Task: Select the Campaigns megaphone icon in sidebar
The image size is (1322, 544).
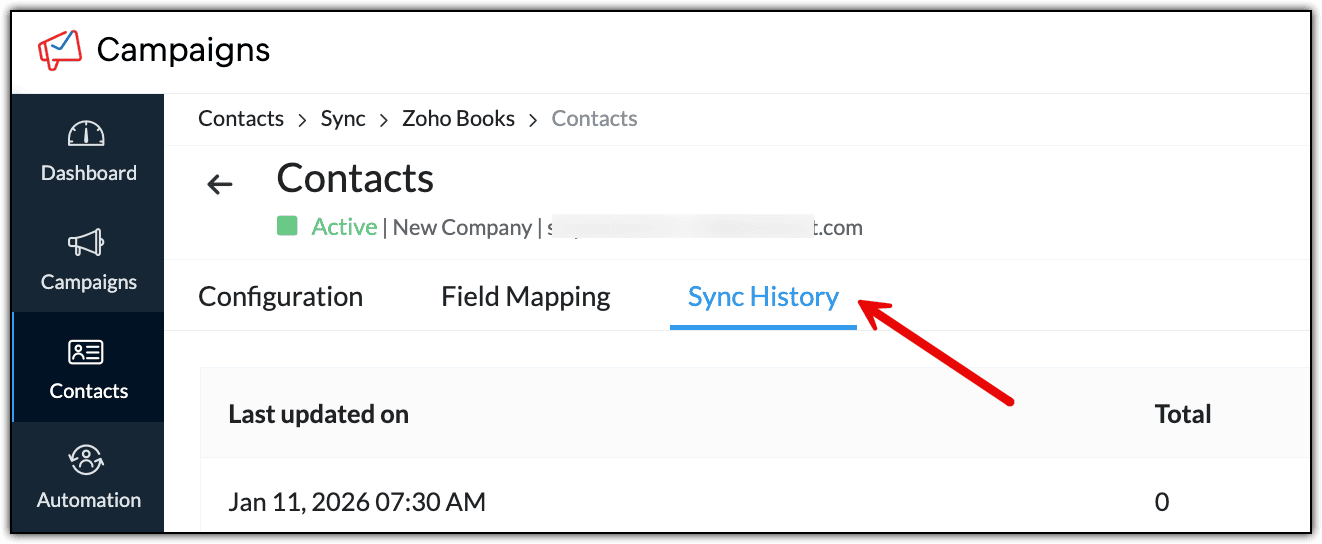Action: (x=88, y=244)
